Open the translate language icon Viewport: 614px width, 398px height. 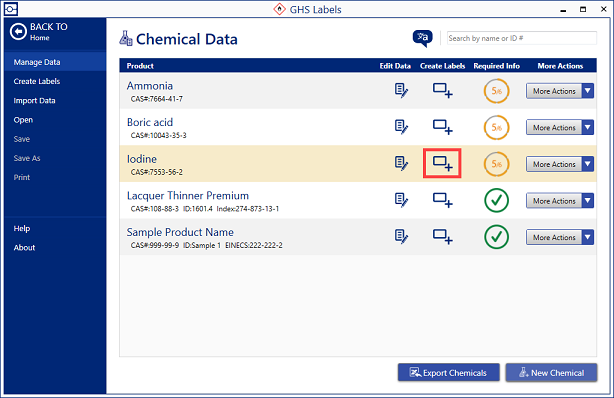pos(423,38)
